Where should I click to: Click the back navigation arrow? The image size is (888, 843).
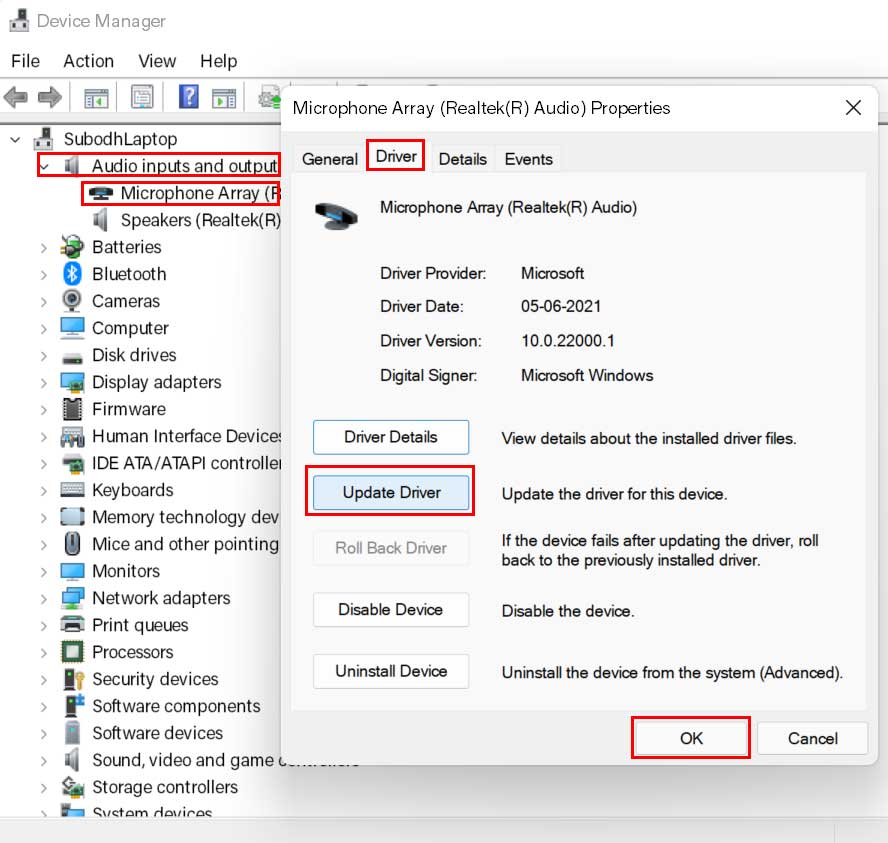tap(16, 96)
